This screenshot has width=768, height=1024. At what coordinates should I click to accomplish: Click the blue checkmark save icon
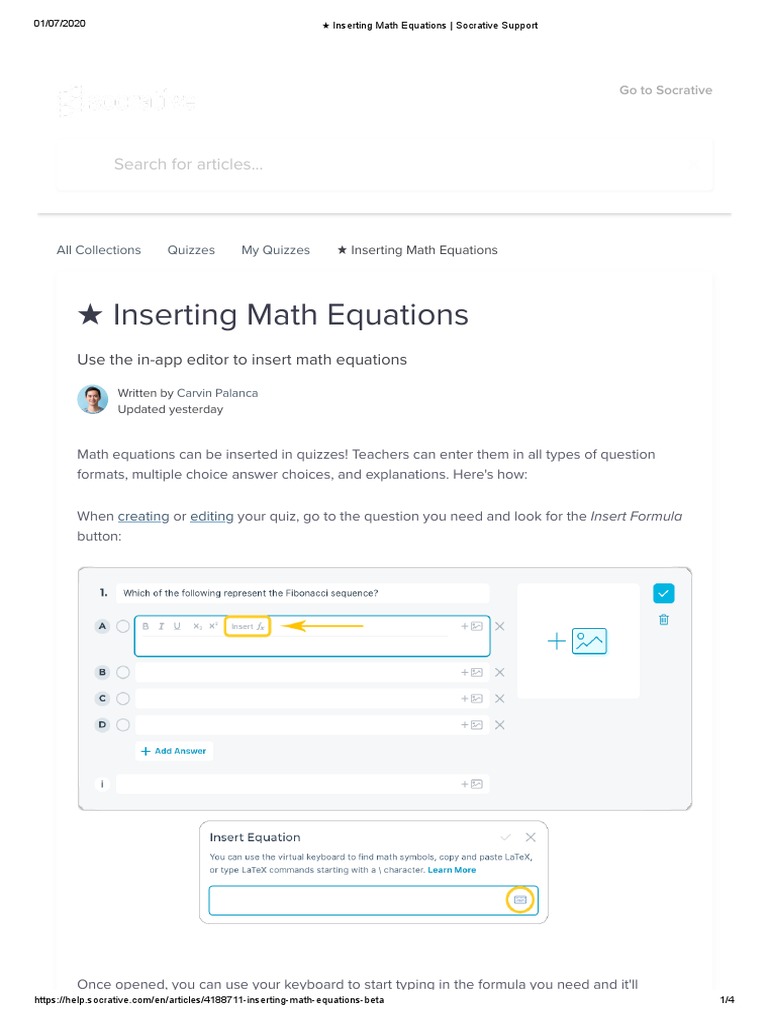click(663, 594)
